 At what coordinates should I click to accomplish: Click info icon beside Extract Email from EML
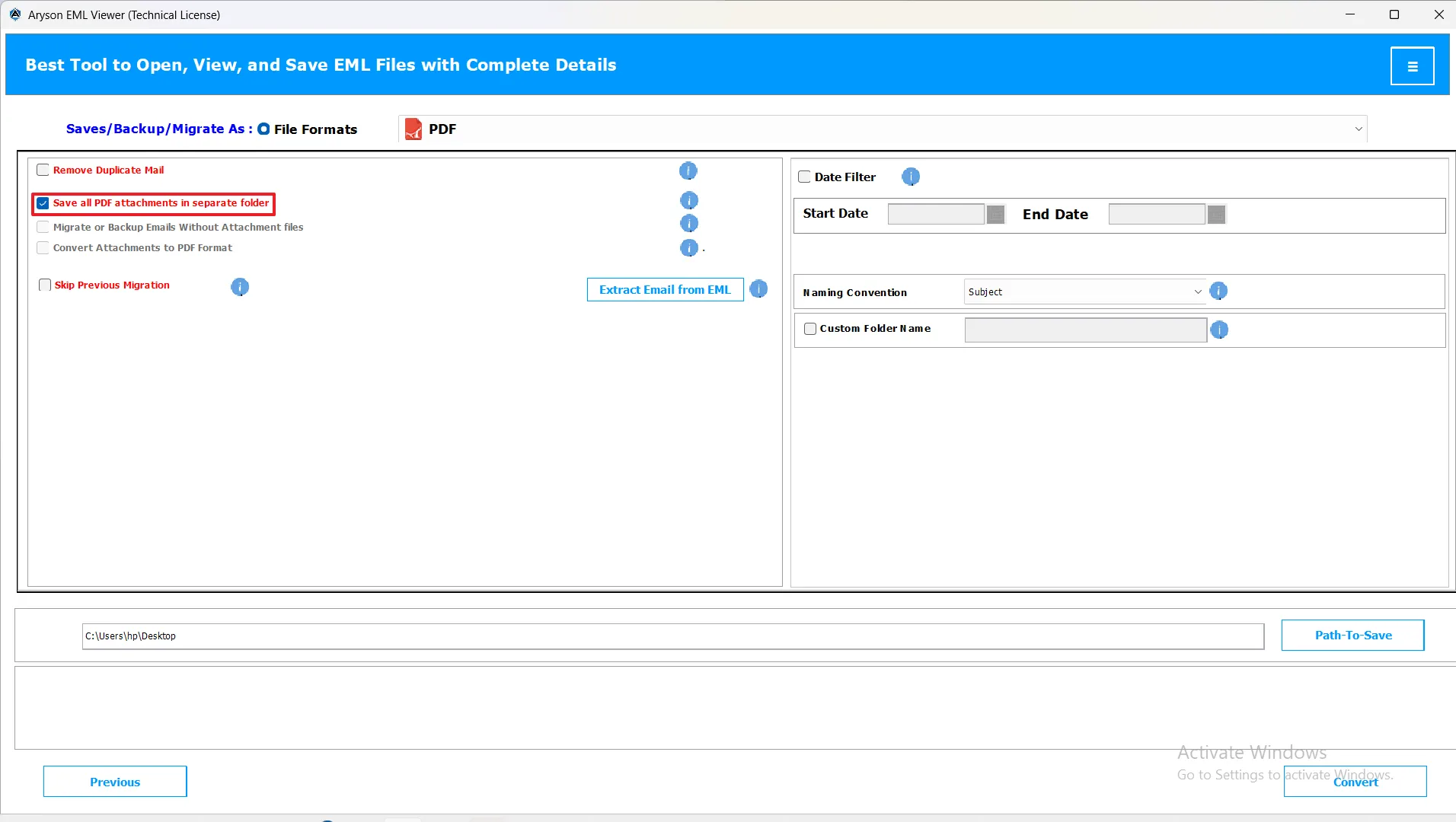[x=758, y=289]
